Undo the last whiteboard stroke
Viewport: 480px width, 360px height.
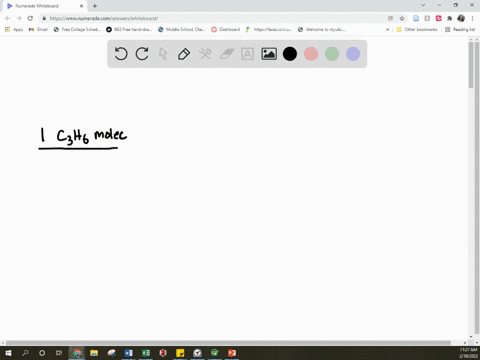click(x=121, y=54)
